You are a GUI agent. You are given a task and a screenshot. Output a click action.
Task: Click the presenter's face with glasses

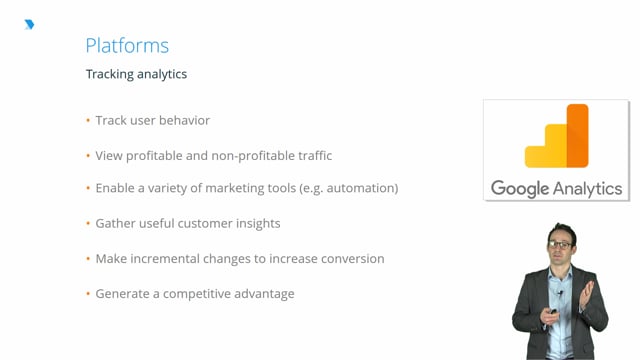pyautogui.click(x=561, y=246)
